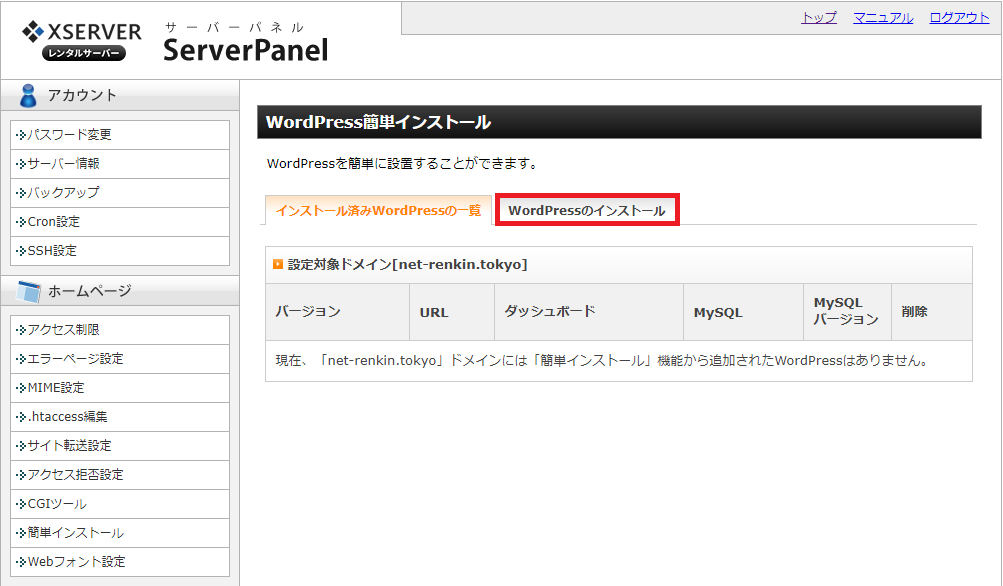Click the orange square bullet icon
This screenshot has width=1003, height=586.
pyautogui.click(x=278, y=264)
